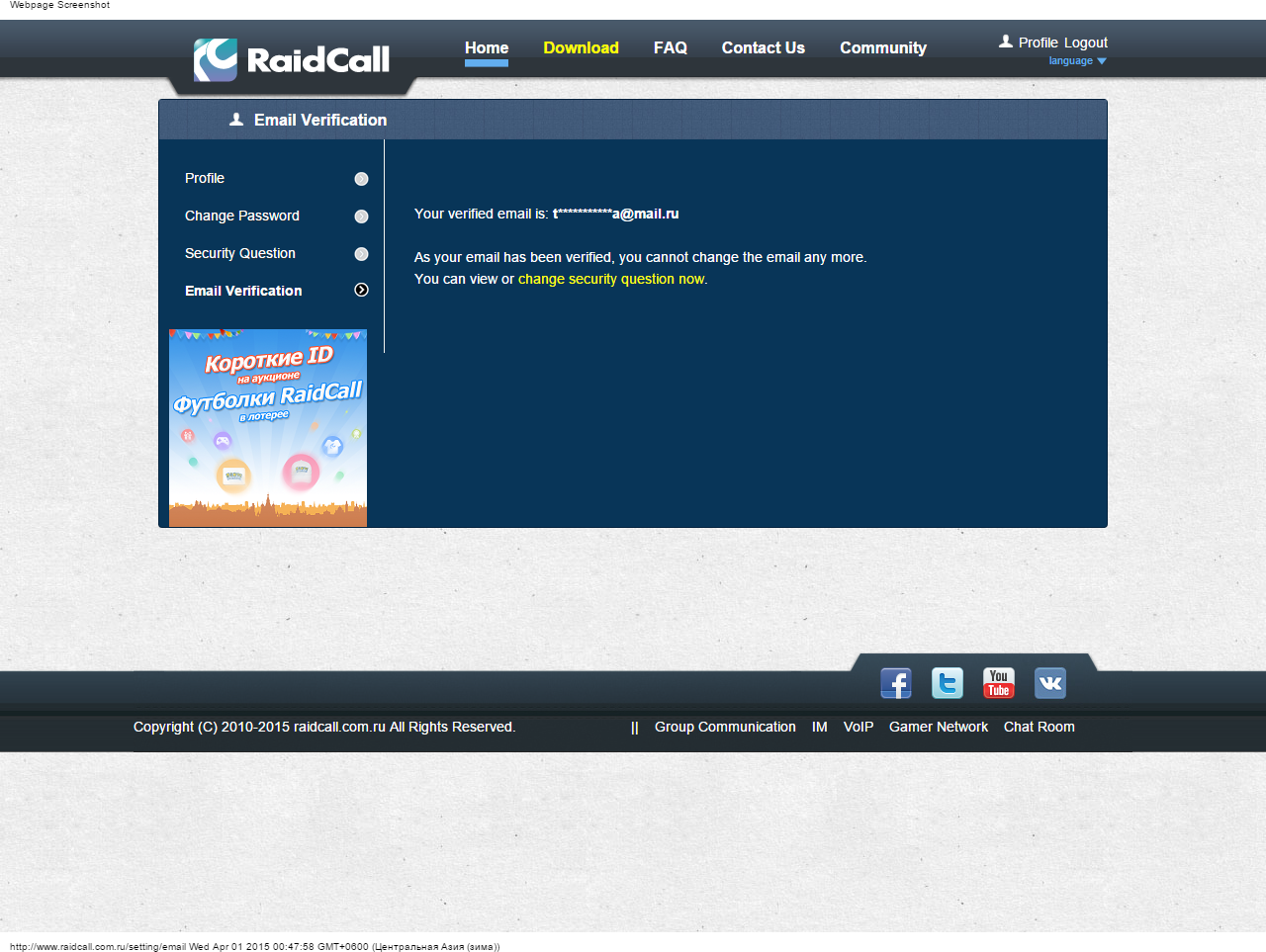
Task: Open the Contact Us page
Action: pyautogui.click(x=764, y=47)
